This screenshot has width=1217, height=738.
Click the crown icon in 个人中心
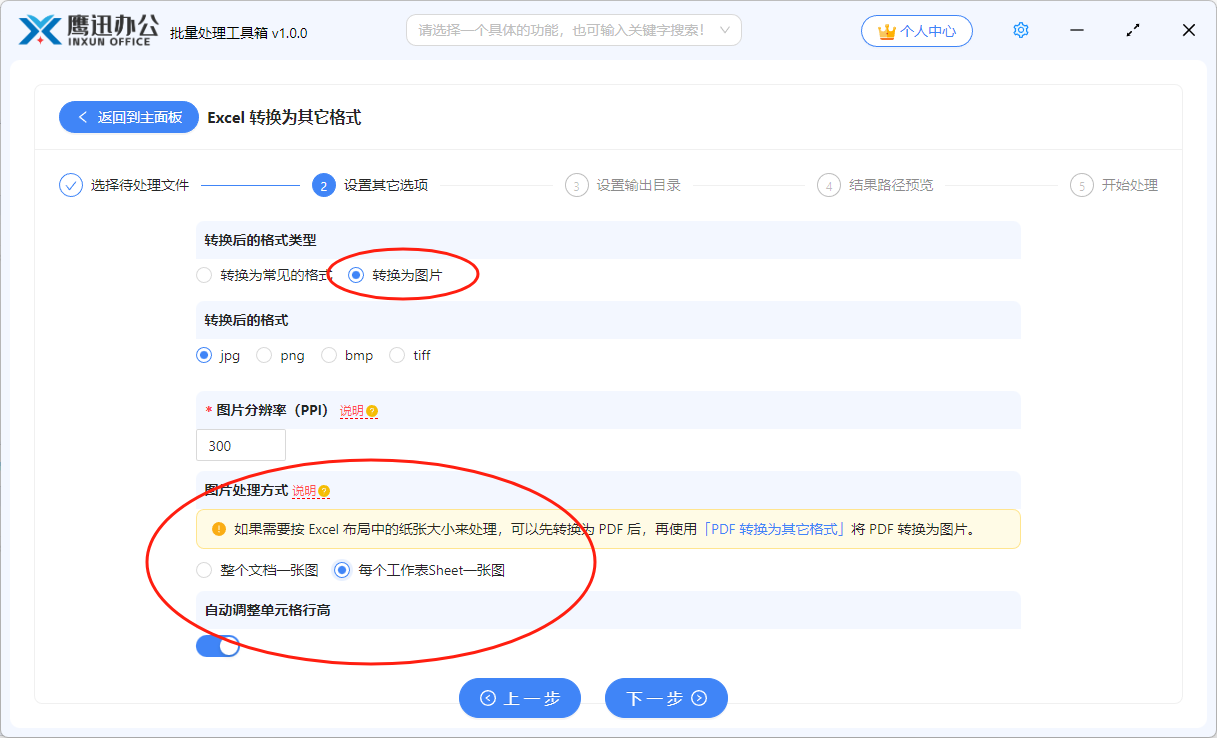(x=886, y=31)
